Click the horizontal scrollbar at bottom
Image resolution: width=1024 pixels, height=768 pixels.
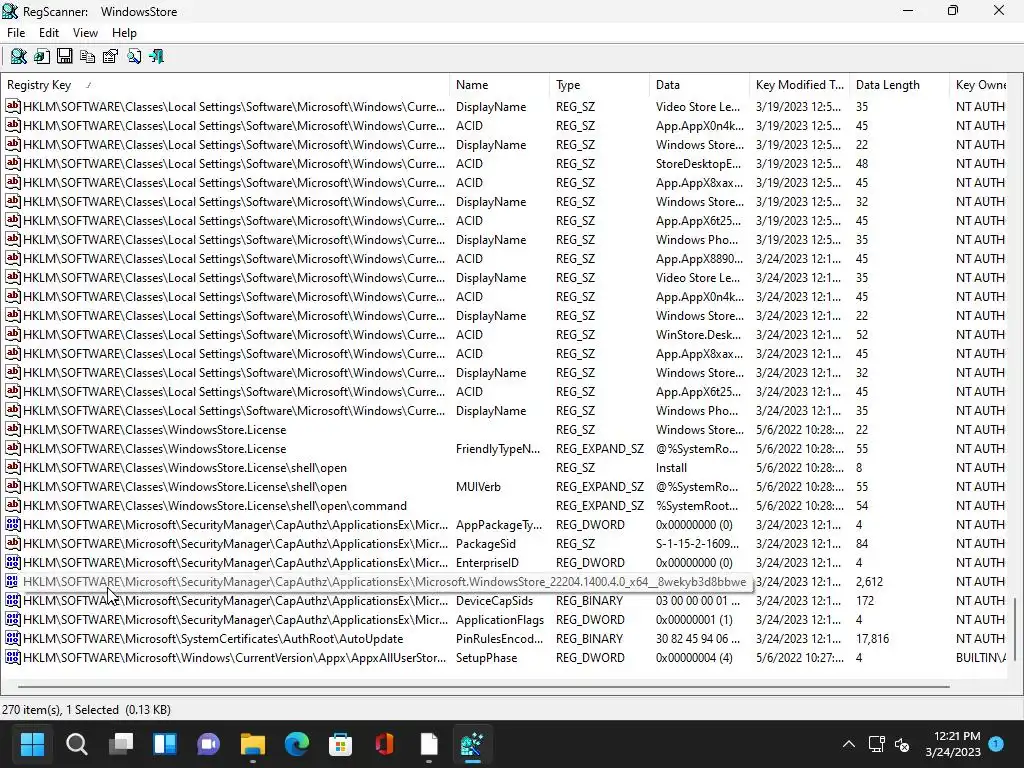pos(483,687)
